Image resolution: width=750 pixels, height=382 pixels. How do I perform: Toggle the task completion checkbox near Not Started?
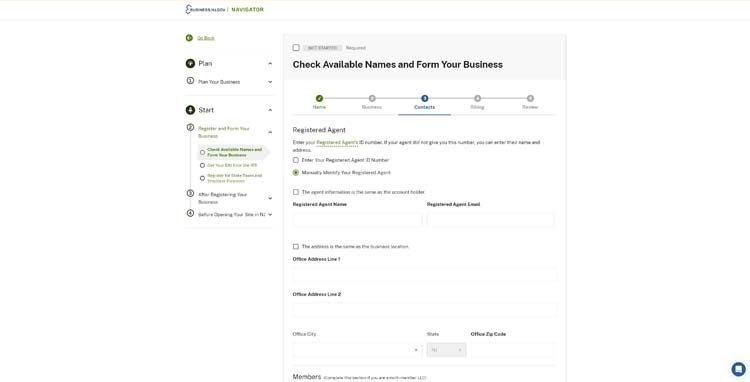tap(296, 48)
